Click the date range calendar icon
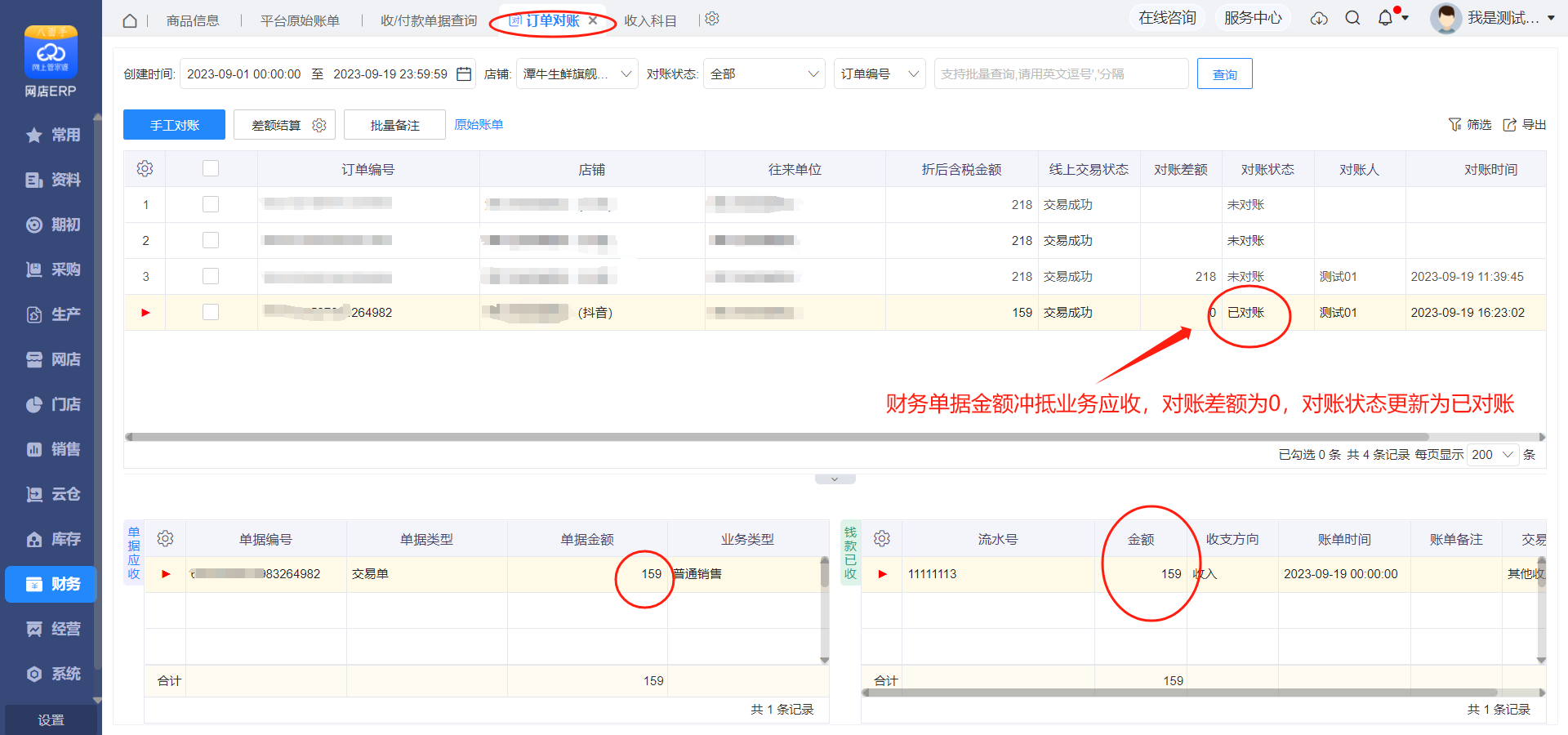The width and height of the screenshot is (1568, 735). pyautogui.click(x=464, y=73)
